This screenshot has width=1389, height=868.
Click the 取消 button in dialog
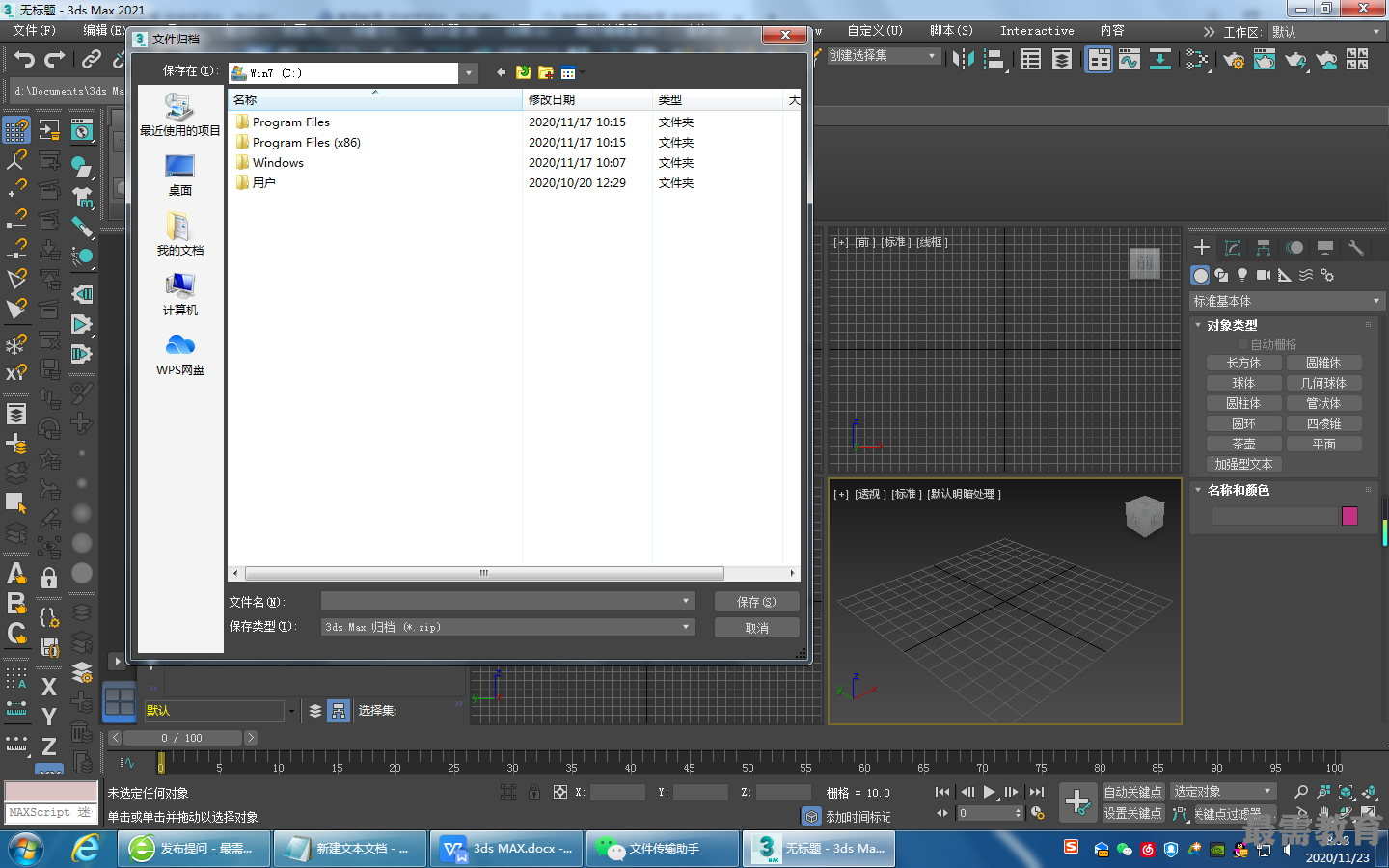(757, 628)
